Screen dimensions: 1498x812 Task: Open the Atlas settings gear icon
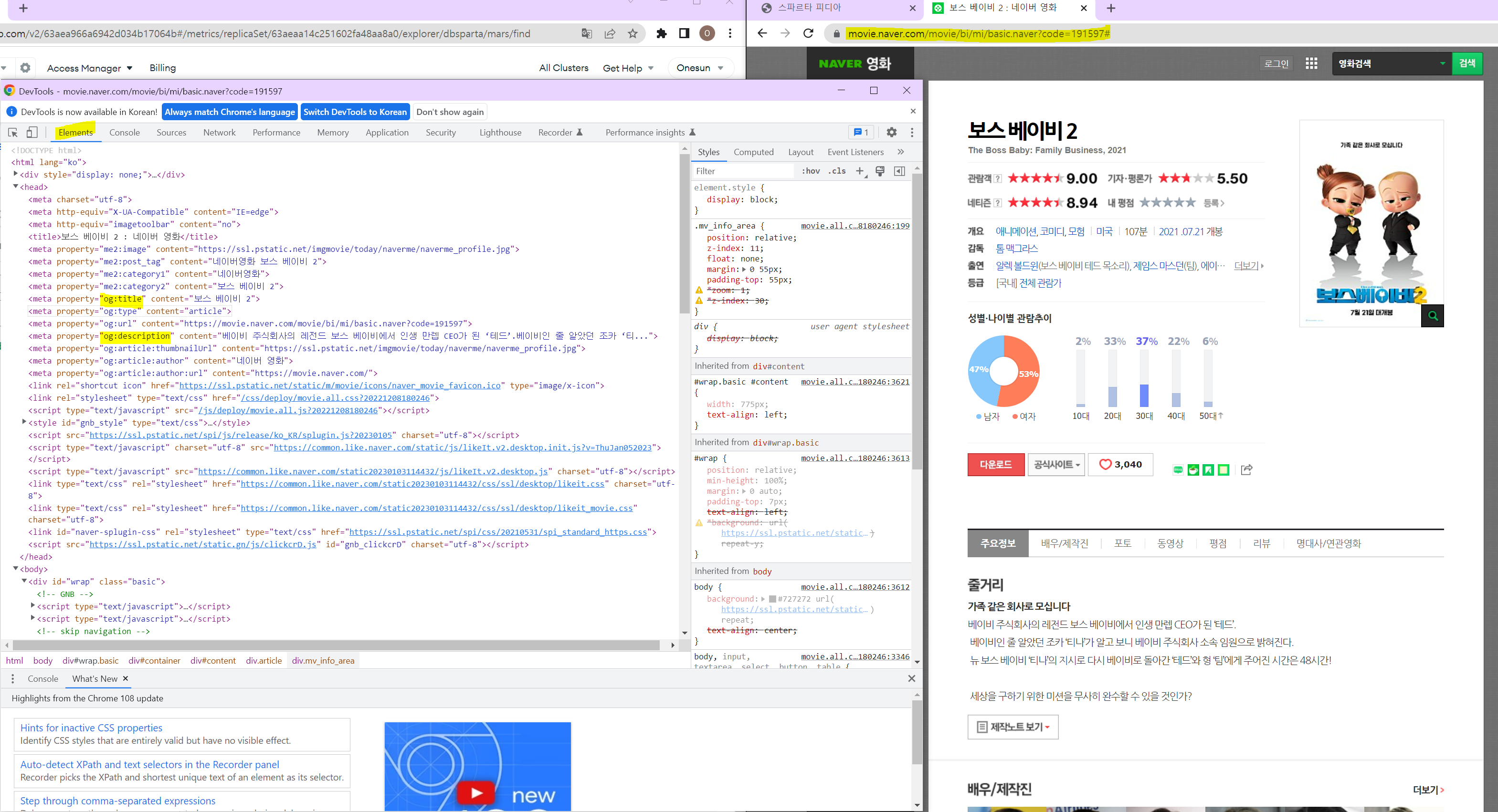(x=25, y=67)
